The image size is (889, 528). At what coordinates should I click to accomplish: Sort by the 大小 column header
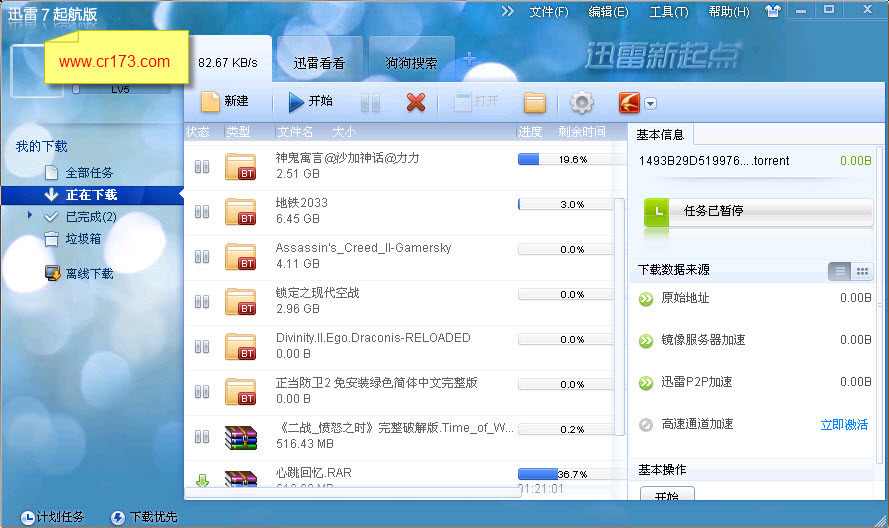coord(344,132)
